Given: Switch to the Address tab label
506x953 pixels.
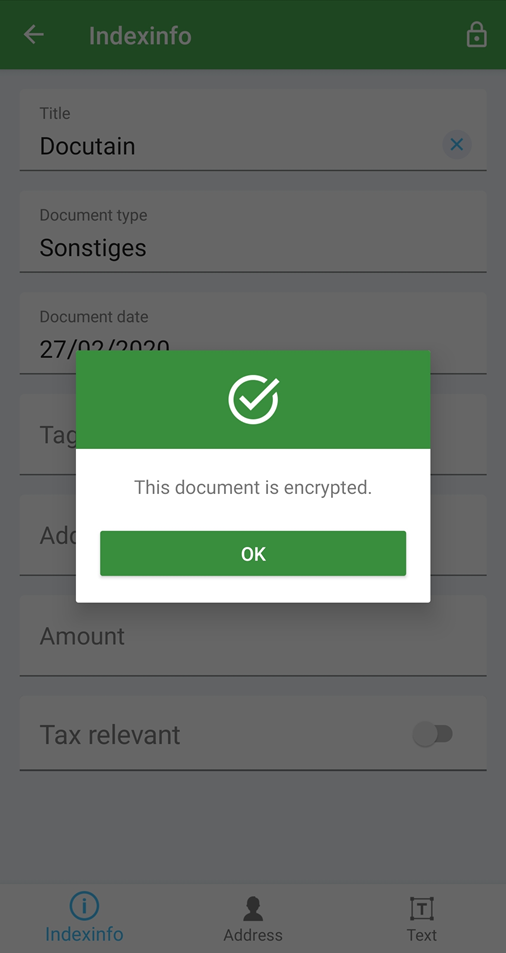Looking at the screenshot, I should coord(253,935).
